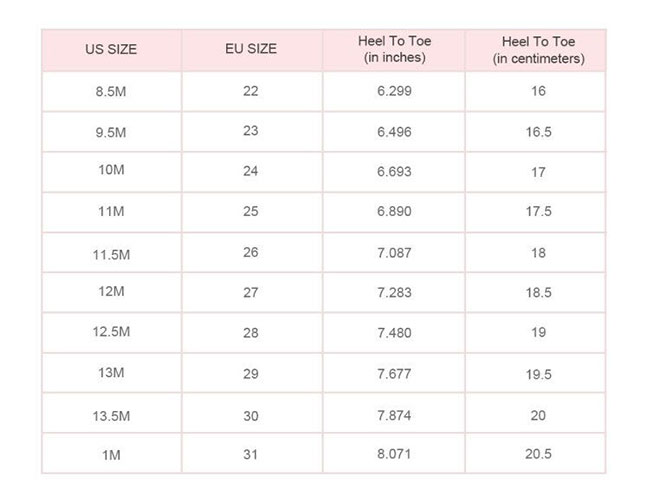Click the 11.5M size cell

point(111,253)
